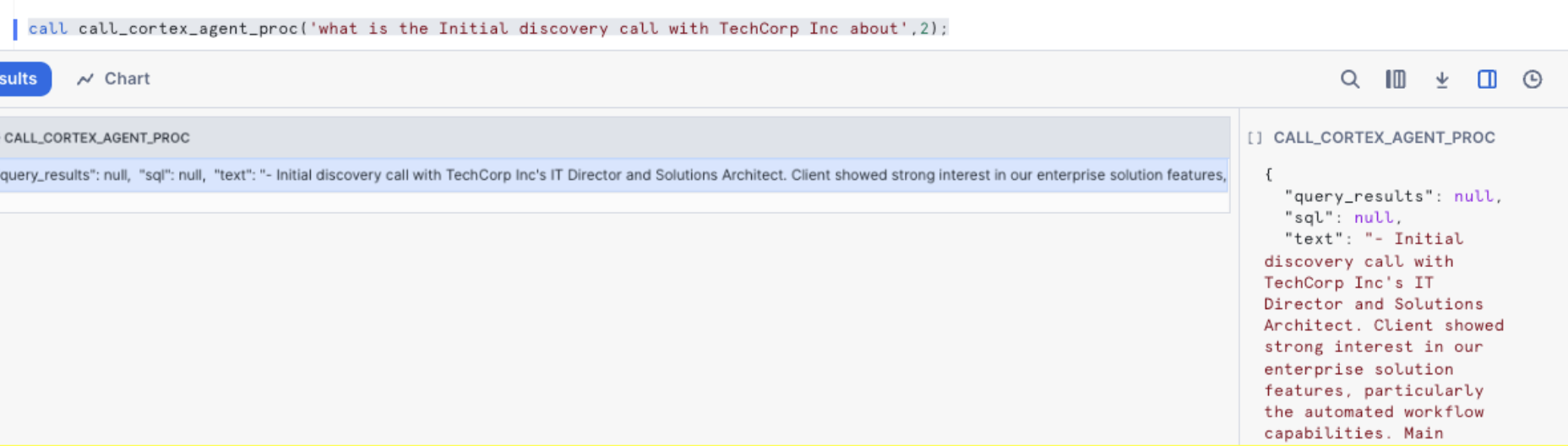Click the search results magnifier icon
The width and height of the screenshot is (1568, 446).
(x=1349, y=79)
